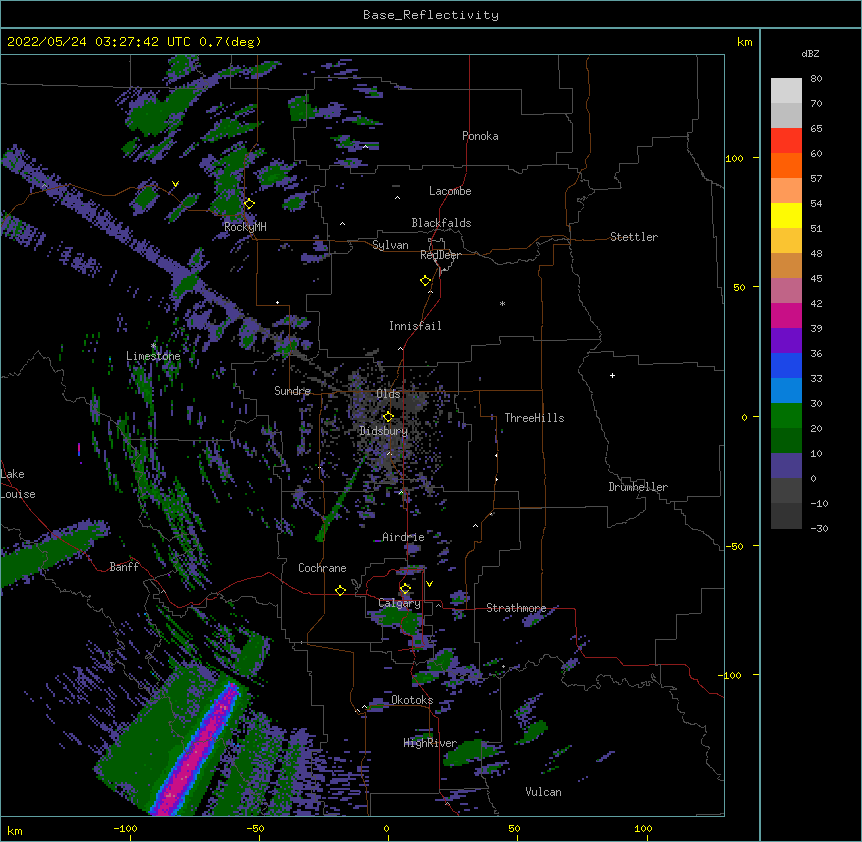The width and height of the screenshot is (862, 842).
Task: Click the Blackfalds city label
Action: click(x=441, y=223)
